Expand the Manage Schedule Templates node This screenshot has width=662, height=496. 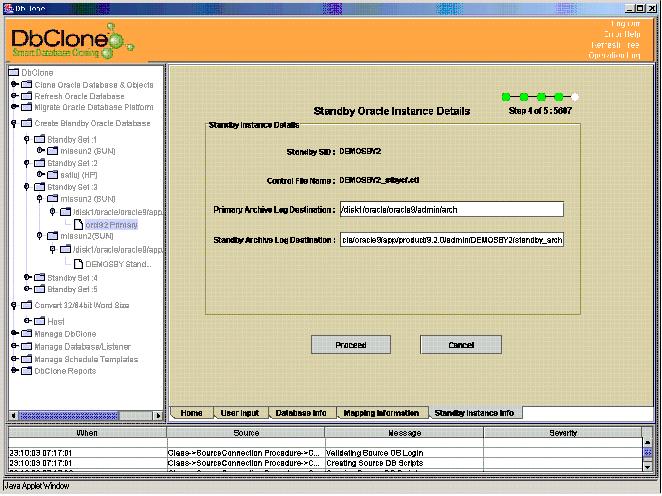pos(14,359)
